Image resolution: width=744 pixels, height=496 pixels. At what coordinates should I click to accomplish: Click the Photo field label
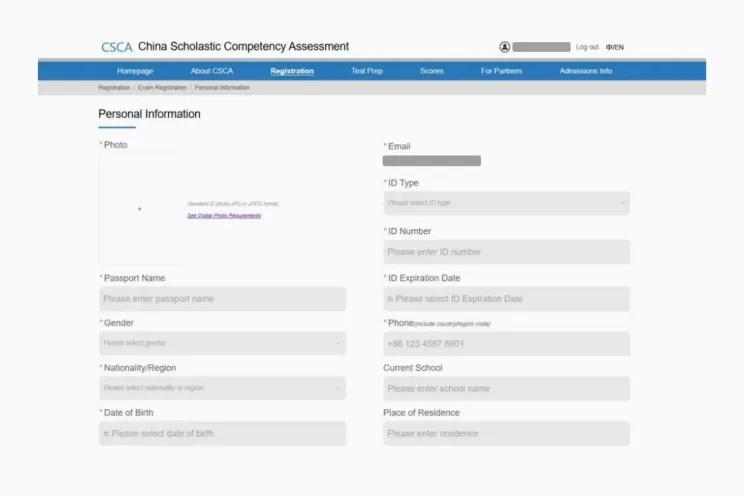click(113, 145)
